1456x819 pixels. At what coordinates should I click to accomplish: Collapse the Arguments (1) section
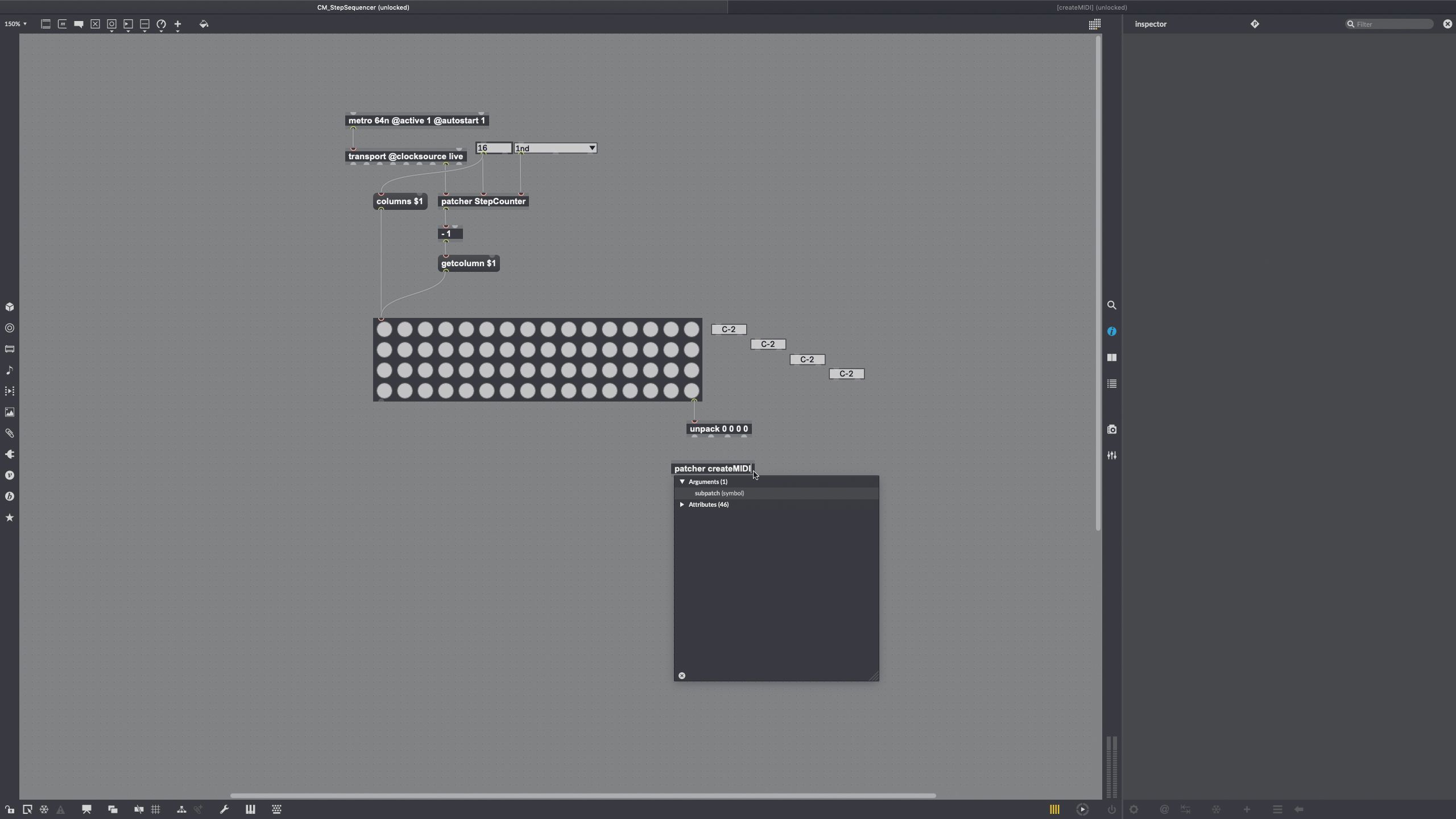pos(682,482)
